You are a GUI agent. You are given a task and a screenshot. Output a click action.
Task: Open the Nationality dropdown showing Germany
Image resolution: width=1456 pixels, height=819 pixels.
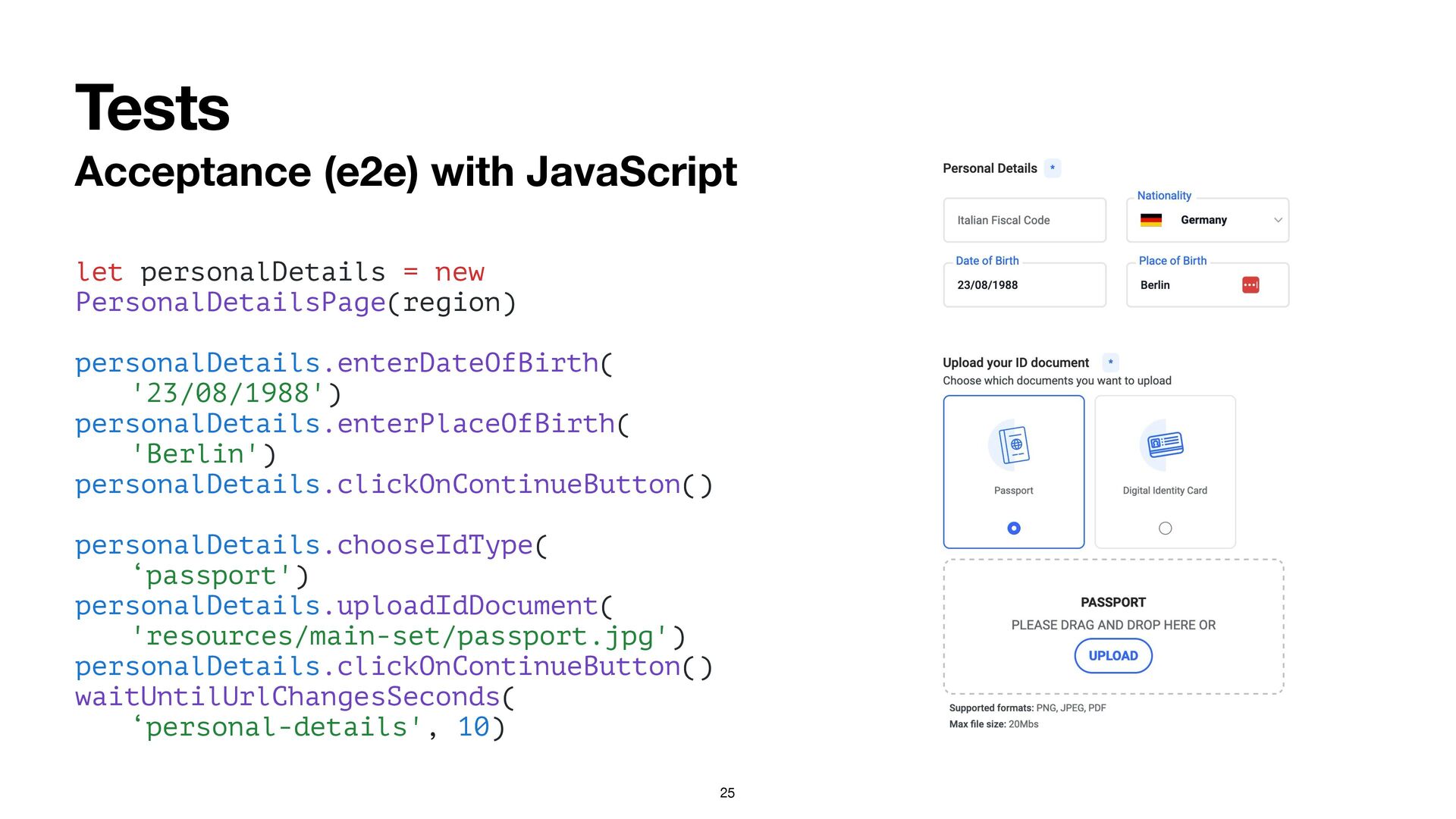pyautogui.click(x=1207, y=220)
